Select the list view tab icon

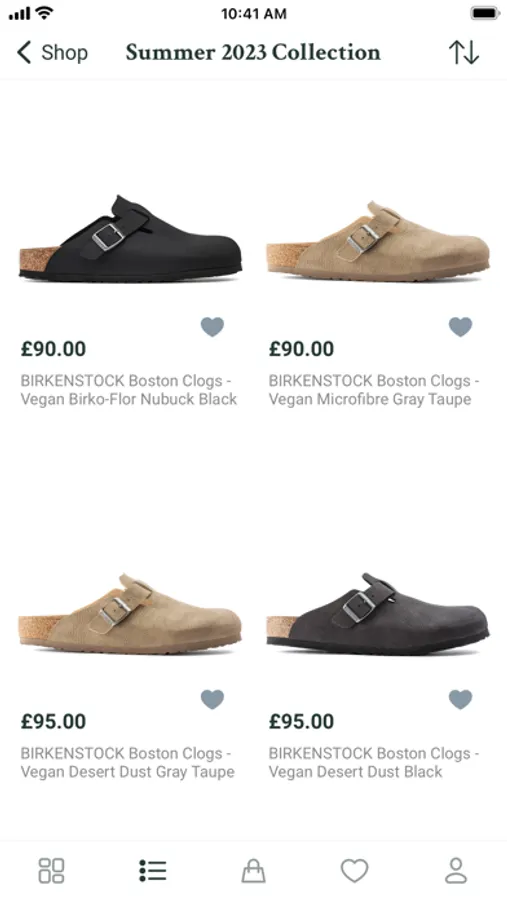(x=152, y=870)
